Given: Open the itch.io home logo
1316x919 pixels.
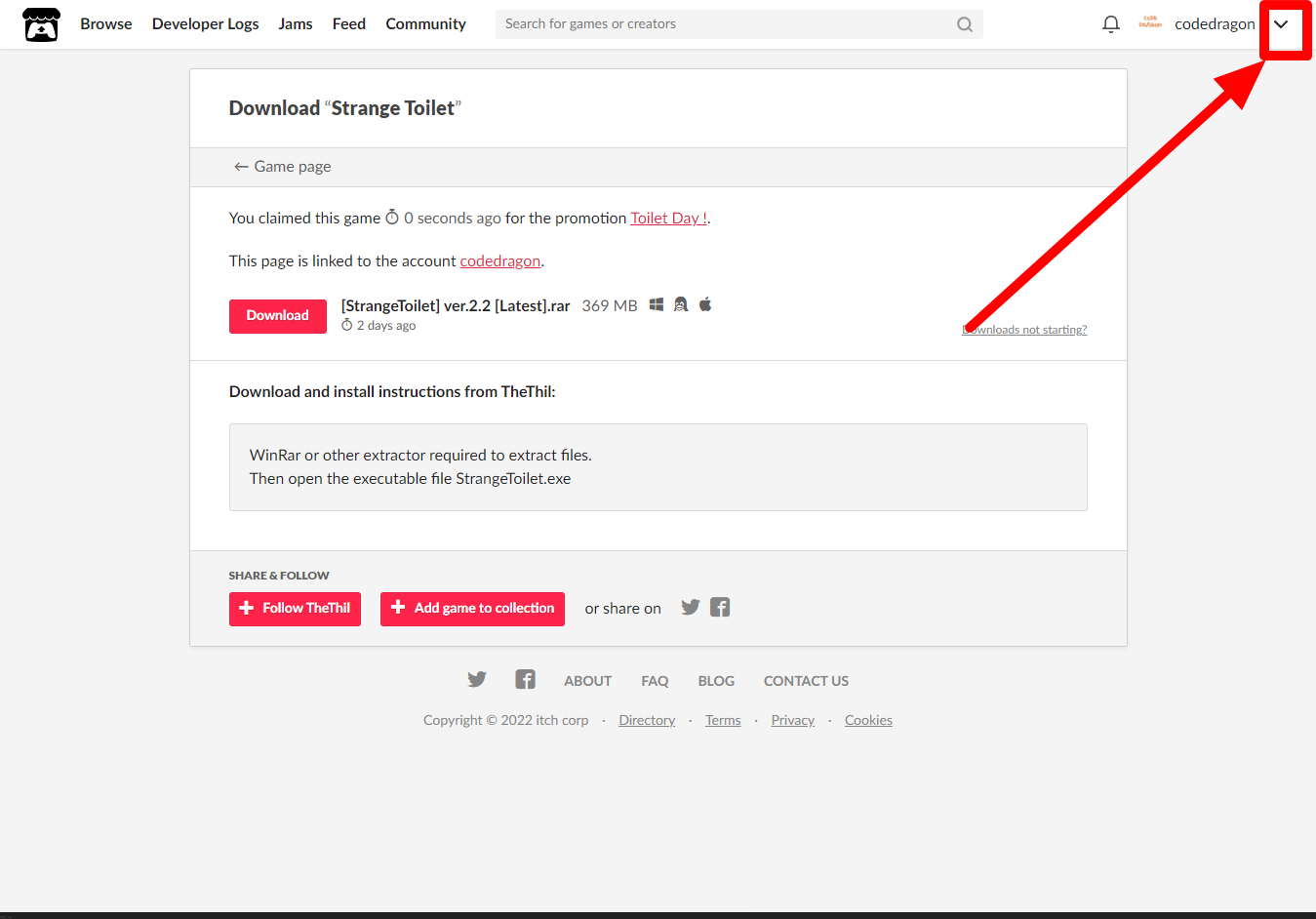Looking at the screenshot, I should point(41,24).
